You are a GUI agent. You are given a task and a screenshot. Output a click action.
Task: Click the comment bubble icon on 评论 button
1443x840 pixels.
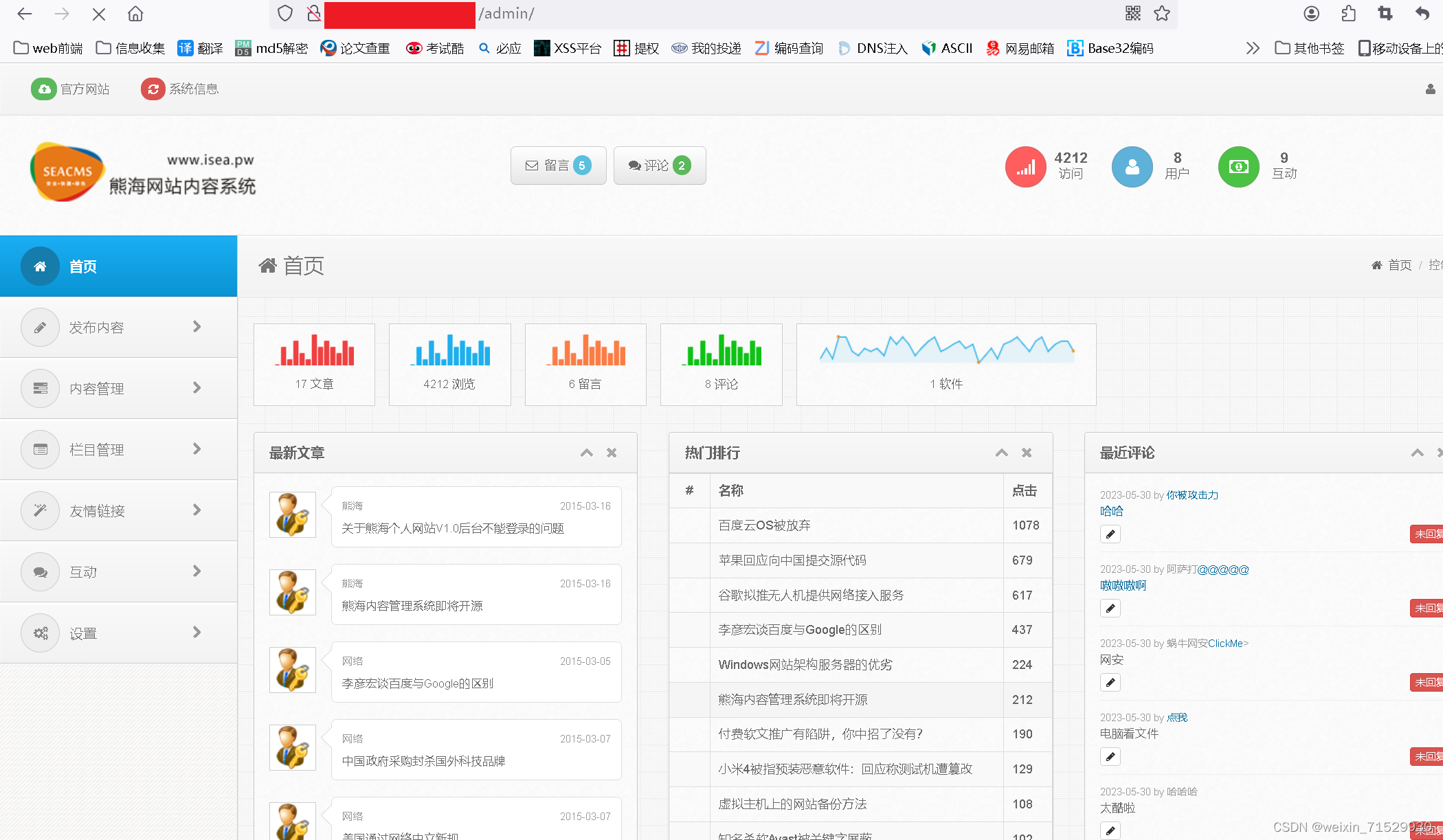[634, 165]
